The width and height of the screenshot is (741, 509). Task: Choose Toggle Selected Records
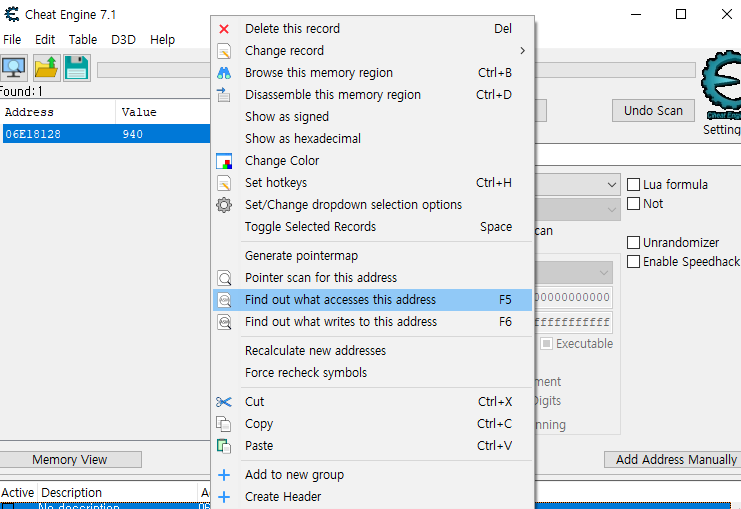click(372, 227)
